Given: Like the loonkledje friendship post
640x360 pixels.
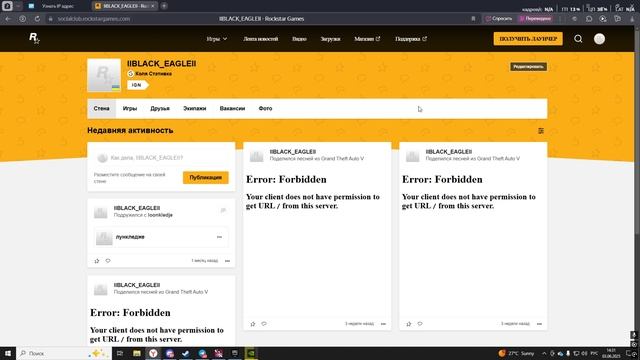Looking at the screenshot, I should tap(97, 261).
